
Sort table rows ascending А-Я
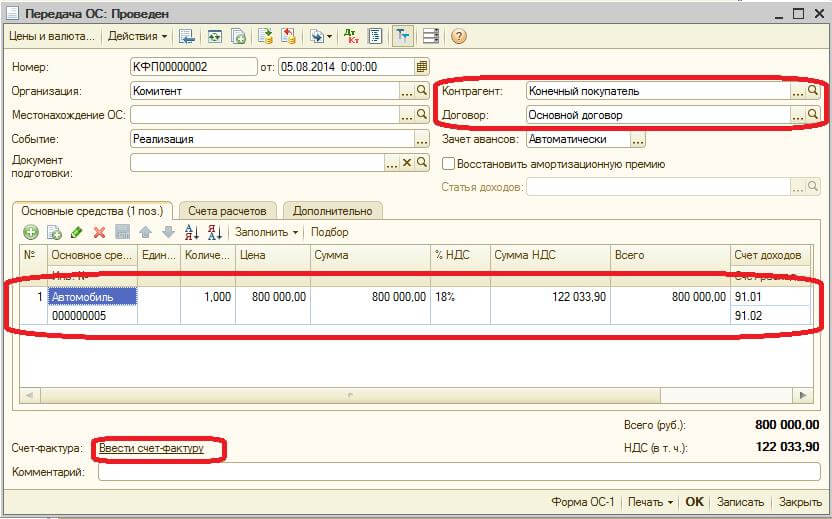(192, 232)
